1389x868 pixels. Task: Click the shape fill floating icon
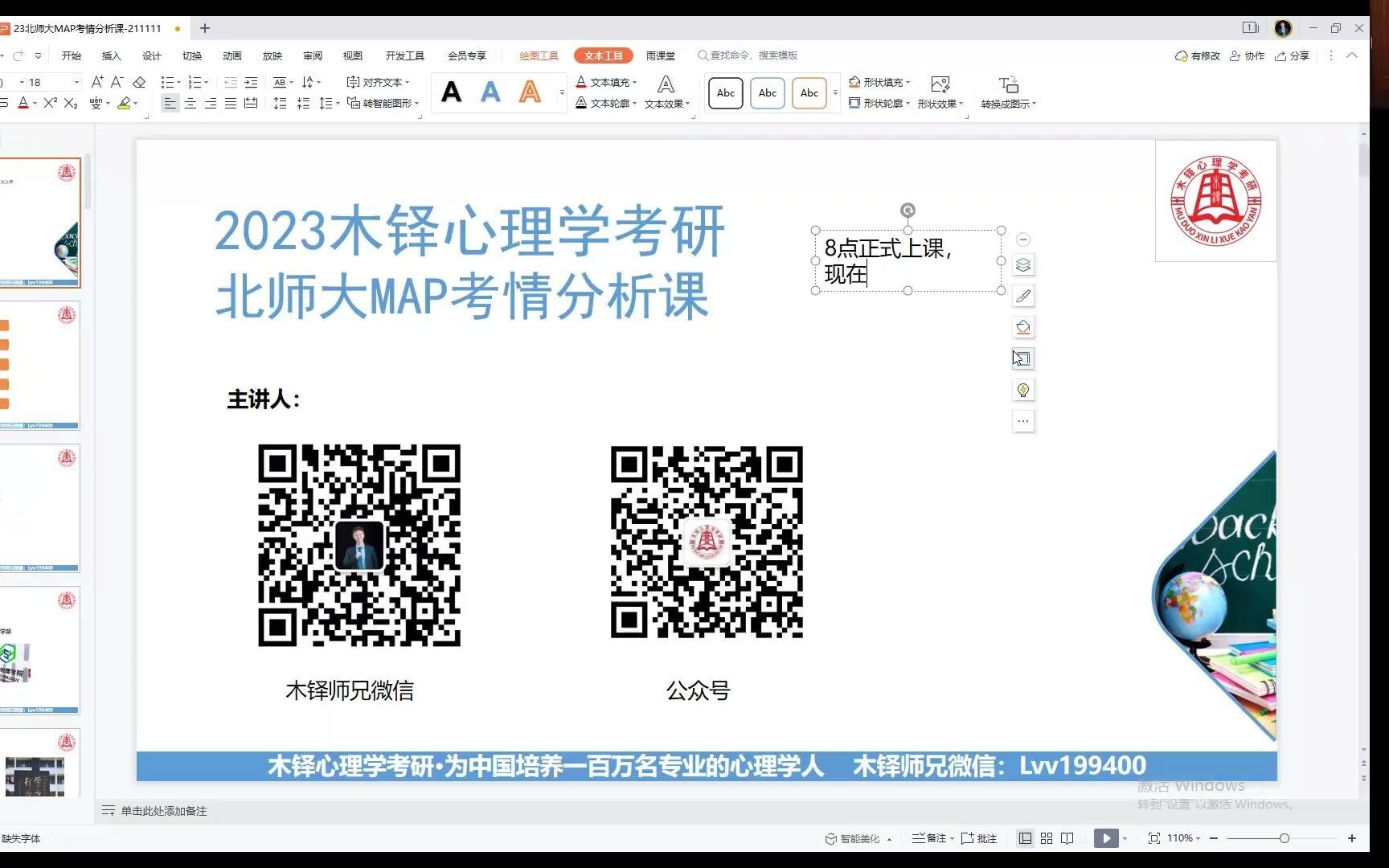(1023, 327)
